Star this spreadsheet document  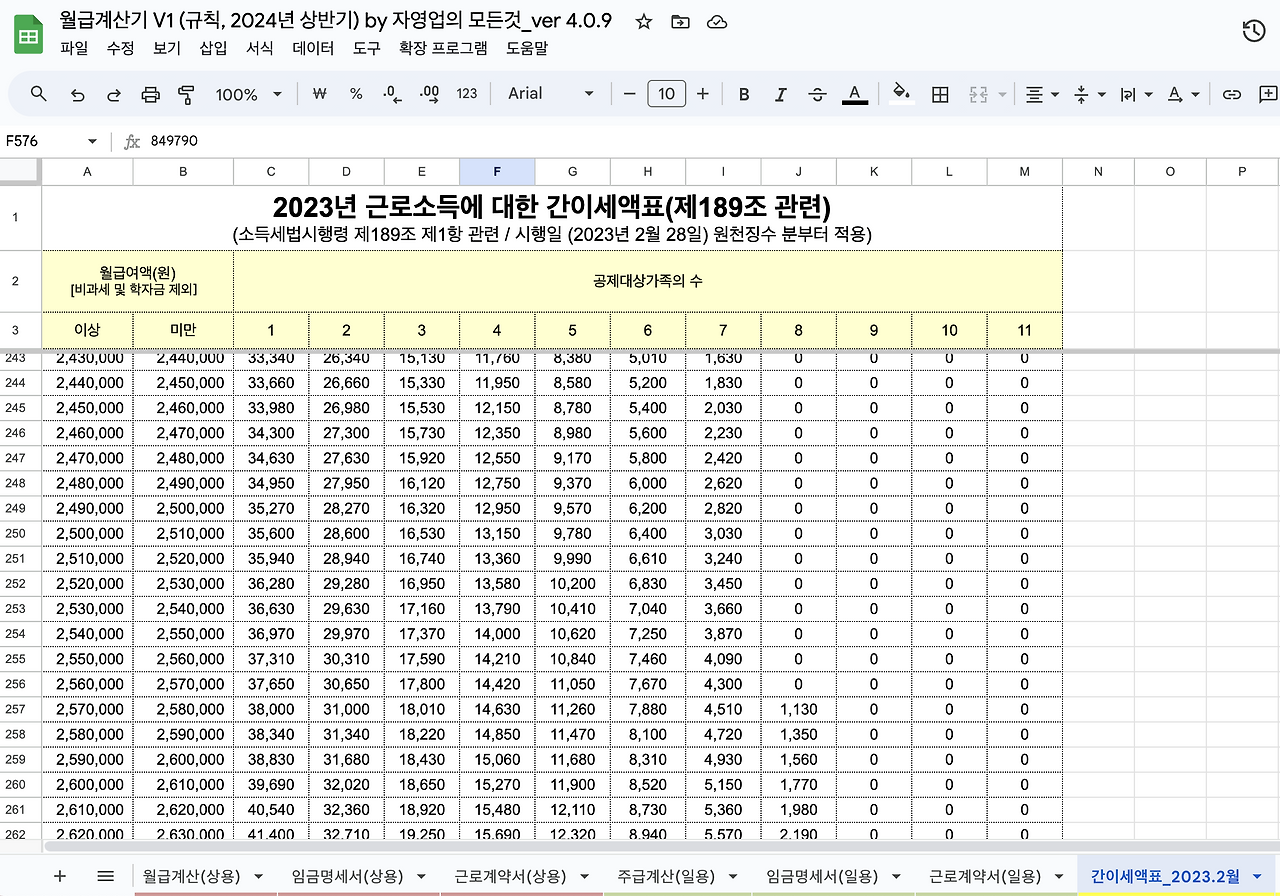click(644, 22)
